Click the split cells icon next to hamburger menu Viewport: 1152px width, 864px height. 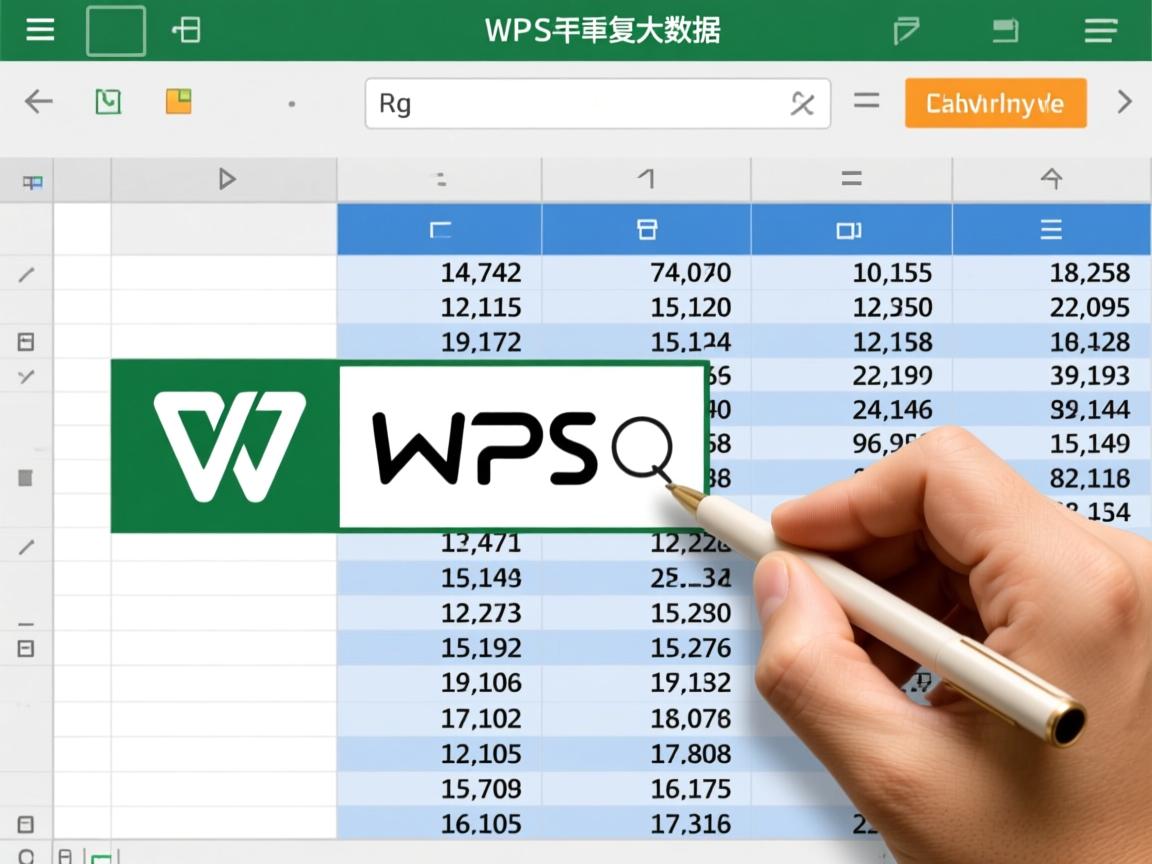click(x=184, y=29)
